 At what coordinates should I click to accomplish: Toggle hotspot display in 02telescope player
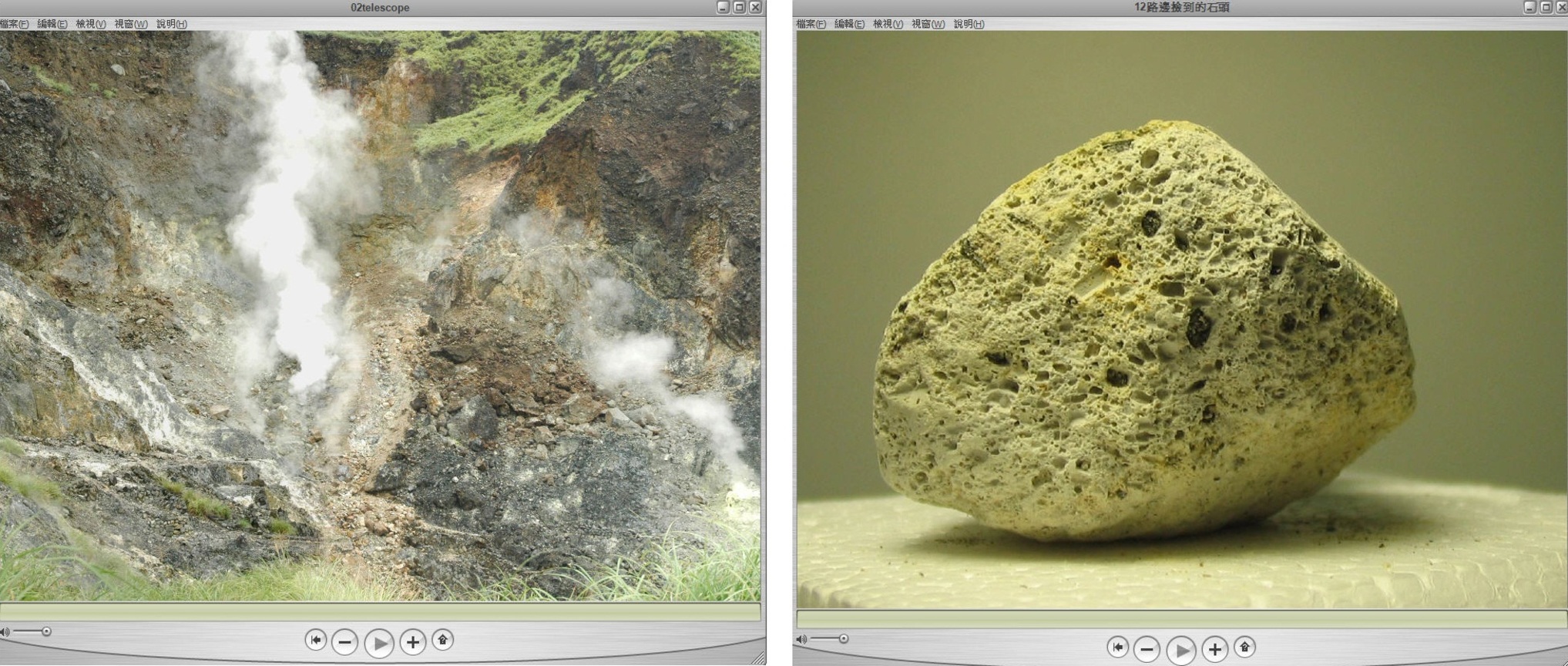pos(443,640)
